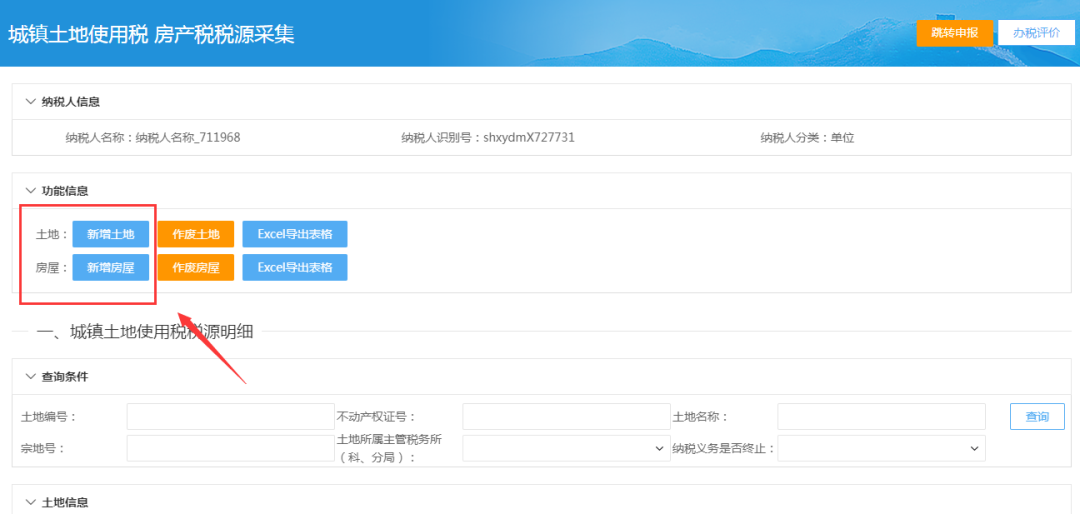Screen dimensions: 1080x514
Task: Click the 新增土地 button
Action: click(x=111, y=234)
